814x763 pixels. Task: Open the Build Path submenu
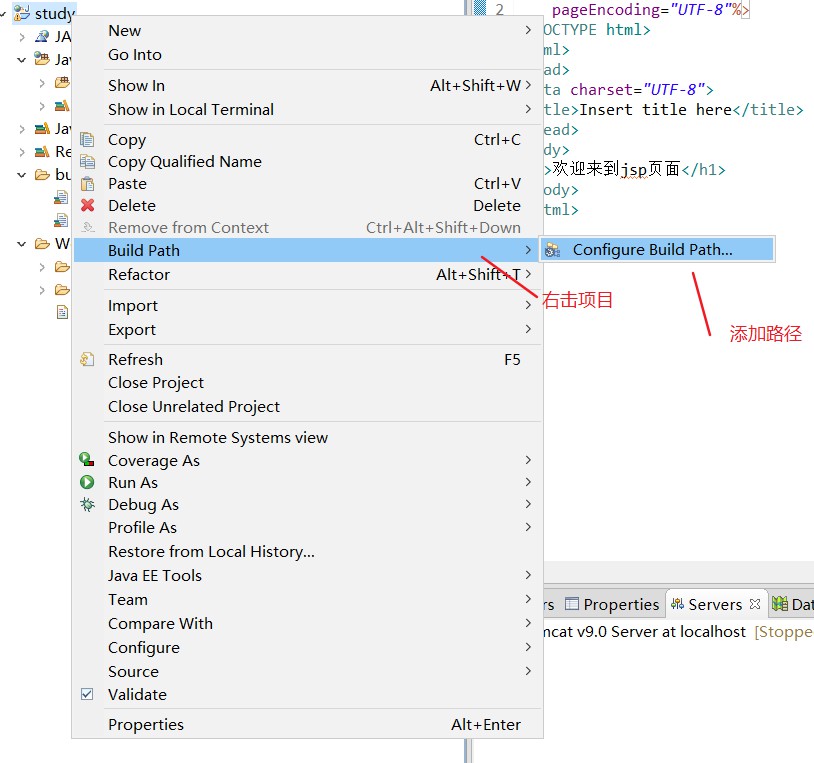click(x=307, y=250)
